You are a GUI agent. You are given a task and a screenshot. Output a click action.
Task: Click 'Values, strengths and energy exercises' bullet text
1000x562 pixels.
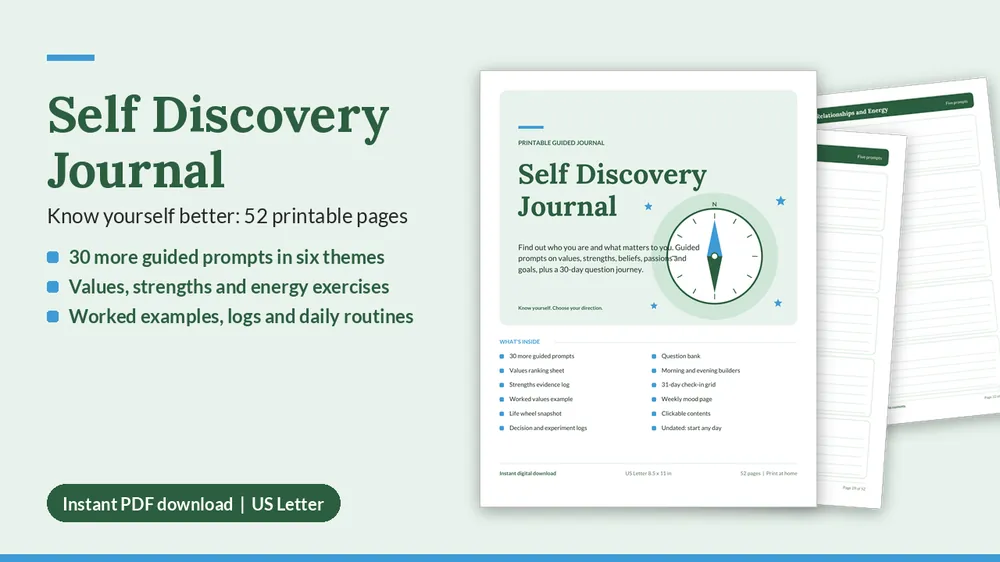(x=228, y=287)
